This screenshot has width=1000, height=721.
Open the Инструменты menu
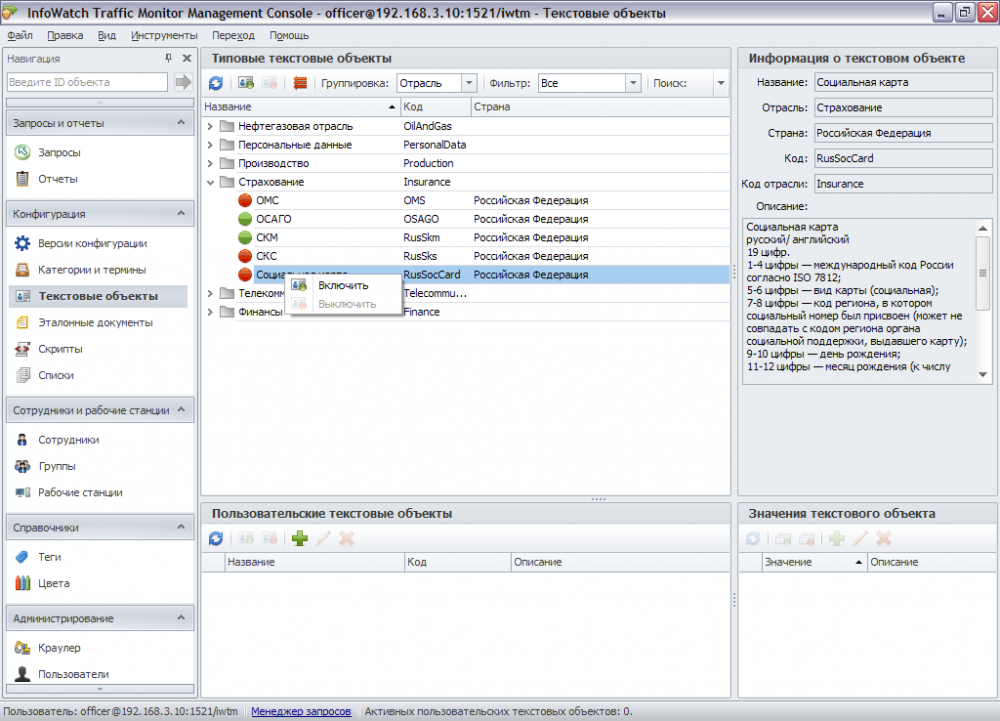coord(164,35)
